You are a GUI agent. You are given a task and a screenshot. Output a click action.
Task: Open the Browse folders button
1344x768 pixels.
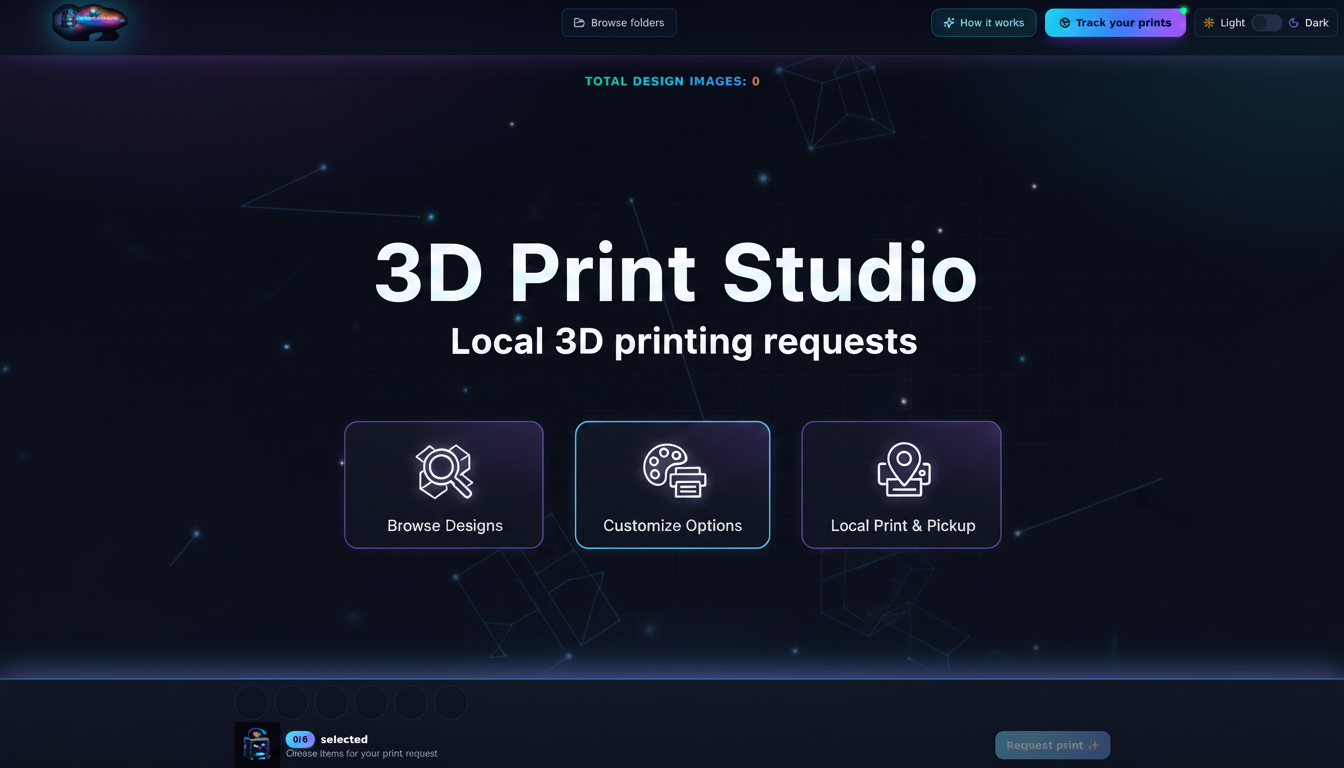point(619,23)
